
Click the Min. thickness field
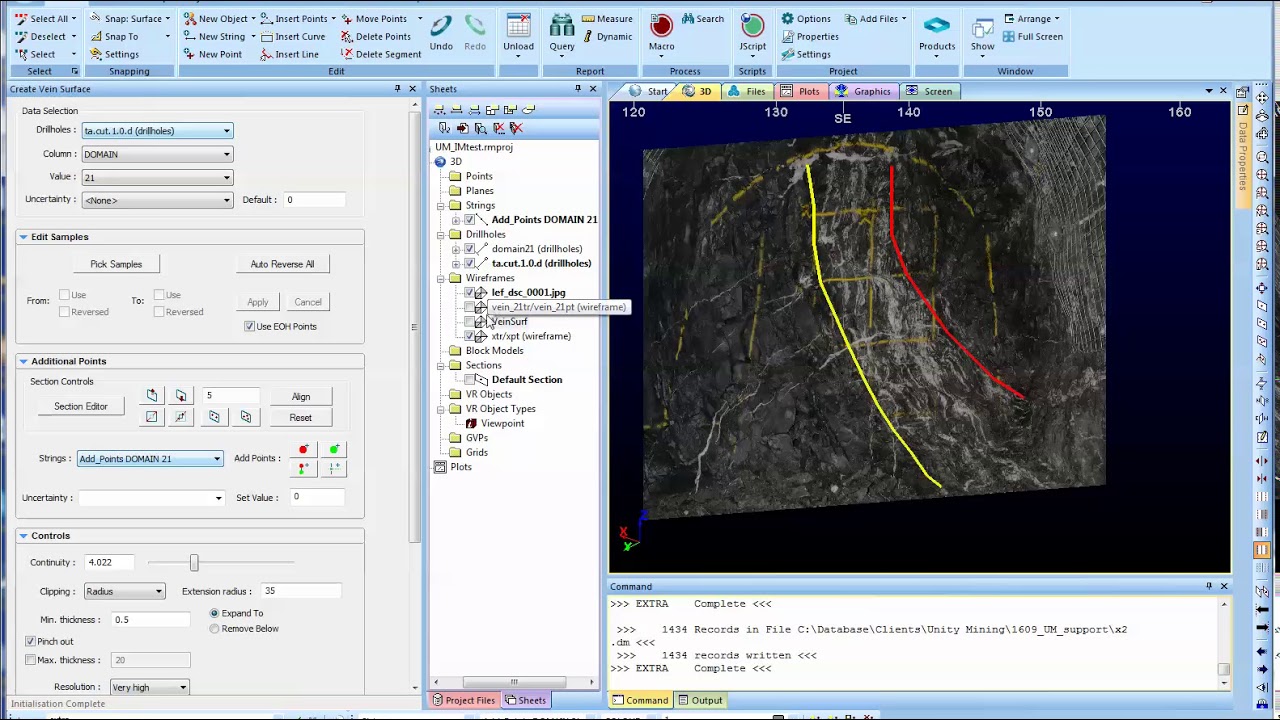coord(150,620)
